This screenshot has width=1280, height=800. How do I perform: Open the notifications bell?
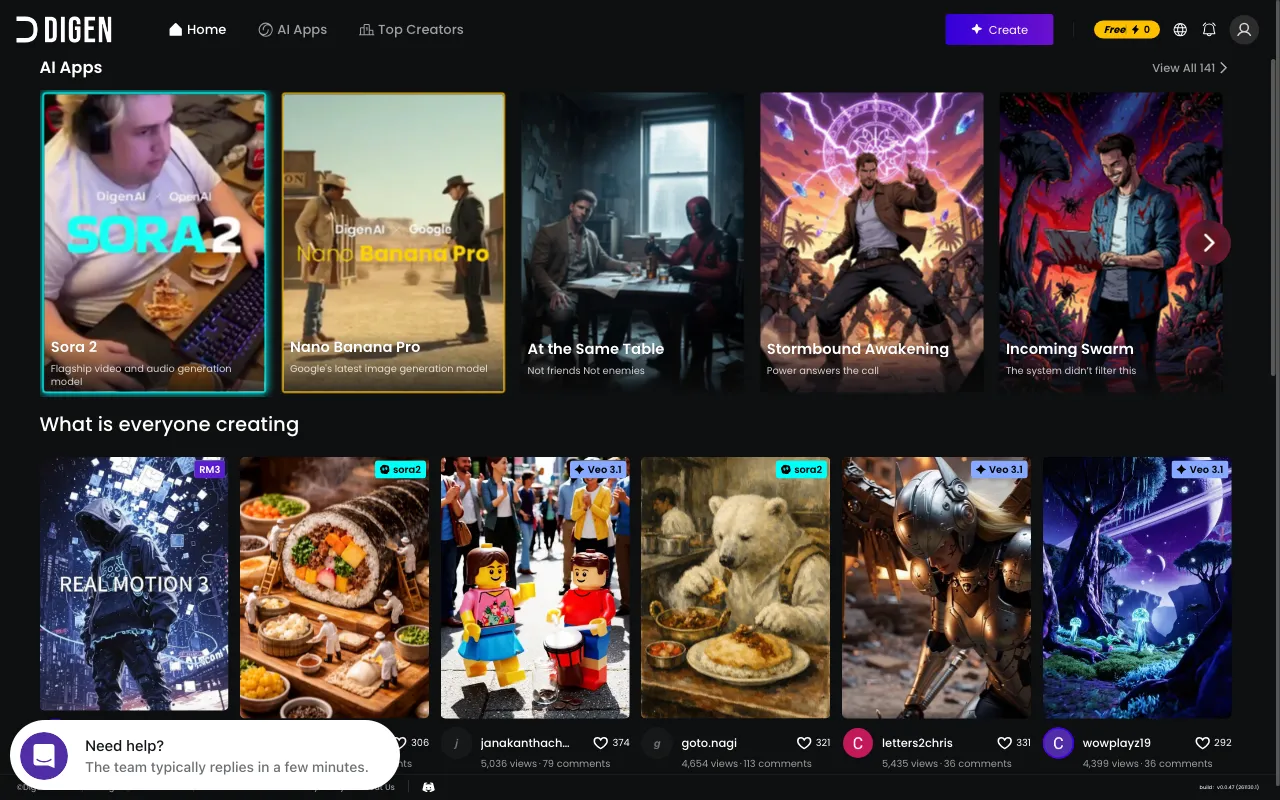1209,30
